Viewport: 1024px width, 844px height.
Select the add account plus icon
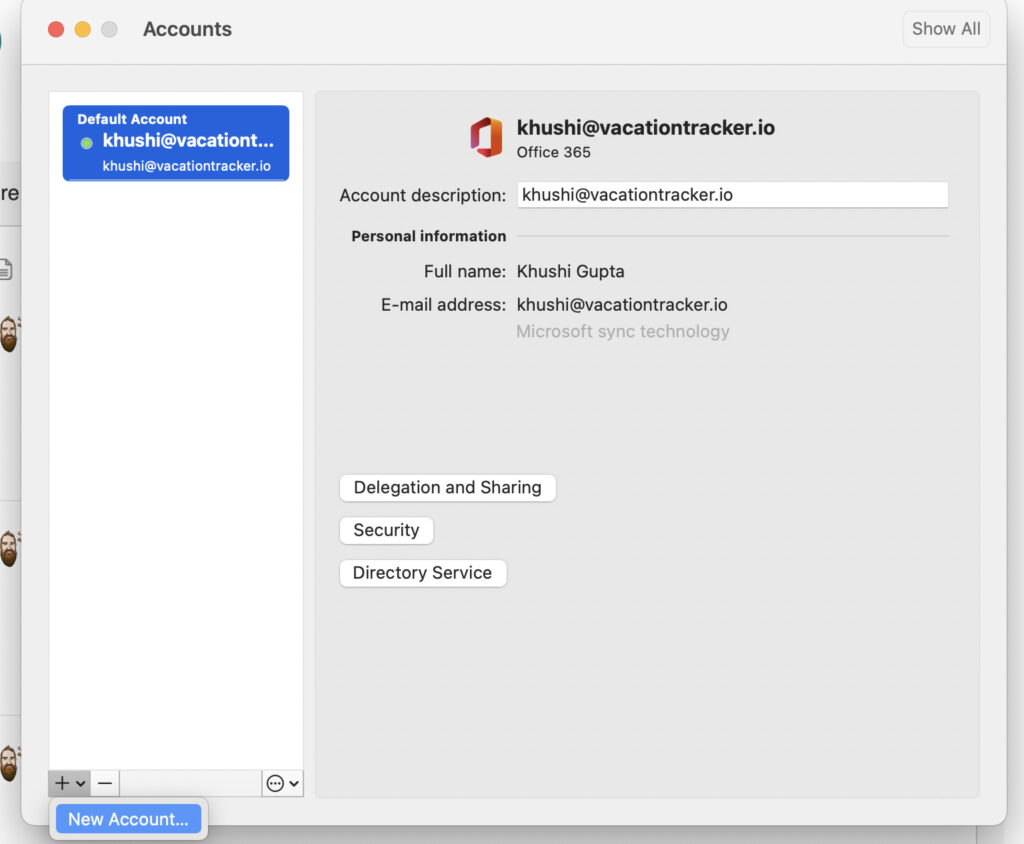62,783
